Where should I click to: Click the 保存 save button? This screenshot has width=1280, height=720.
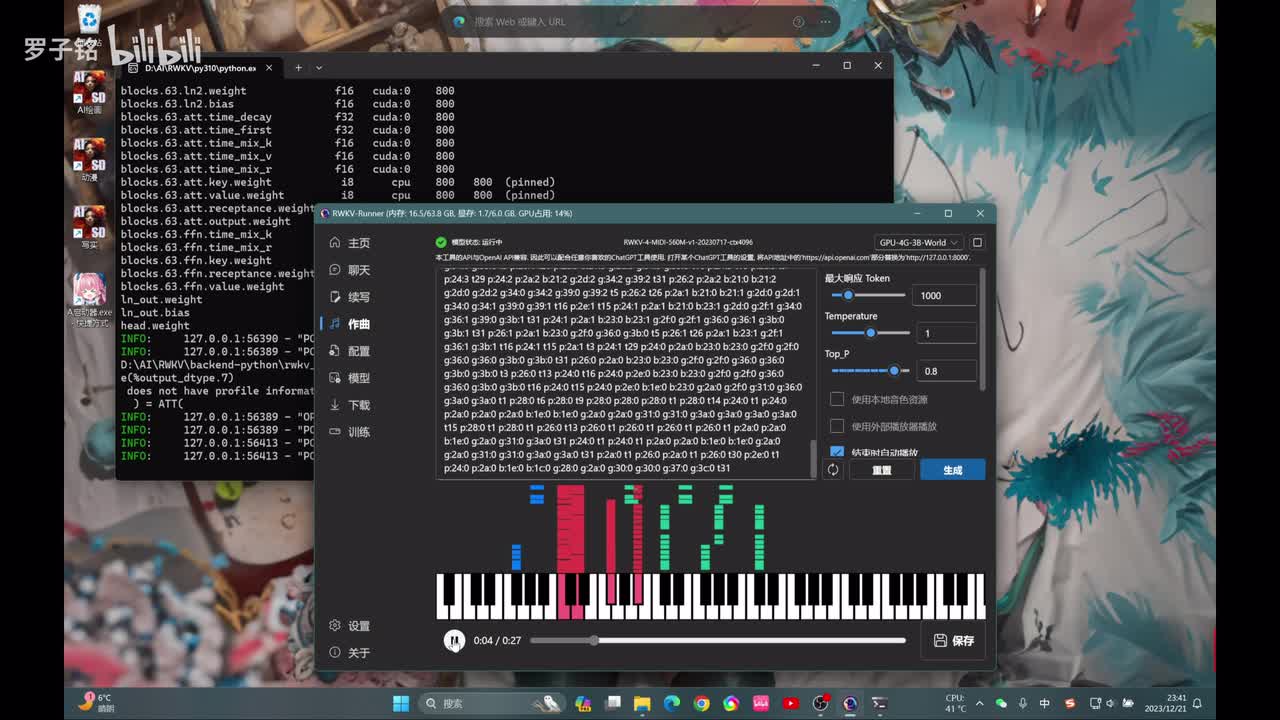953,640
